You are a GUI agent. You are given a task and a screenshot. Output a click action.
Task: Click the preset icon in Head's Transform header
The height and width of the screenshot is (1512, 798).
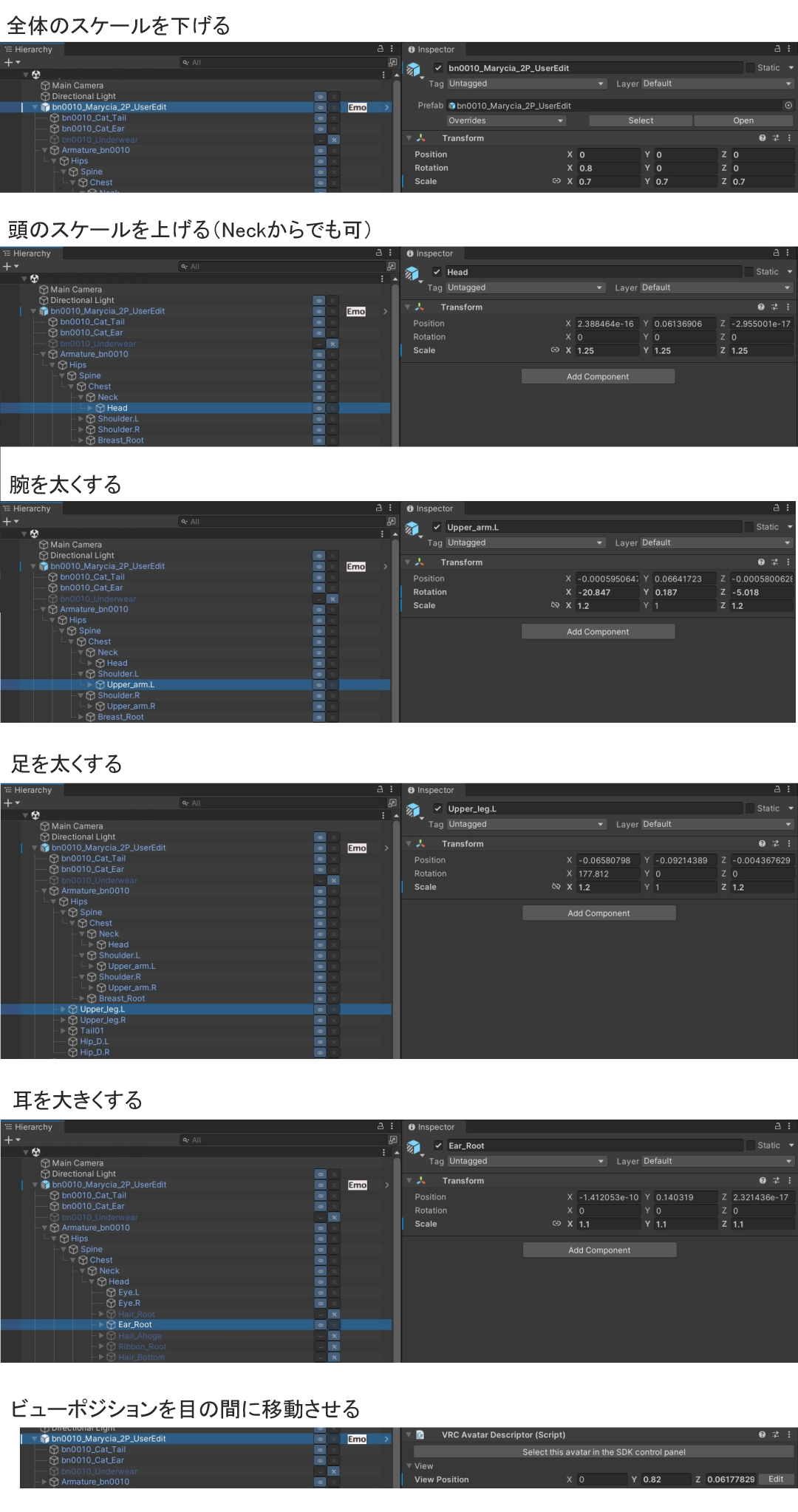tap(774, 307)
